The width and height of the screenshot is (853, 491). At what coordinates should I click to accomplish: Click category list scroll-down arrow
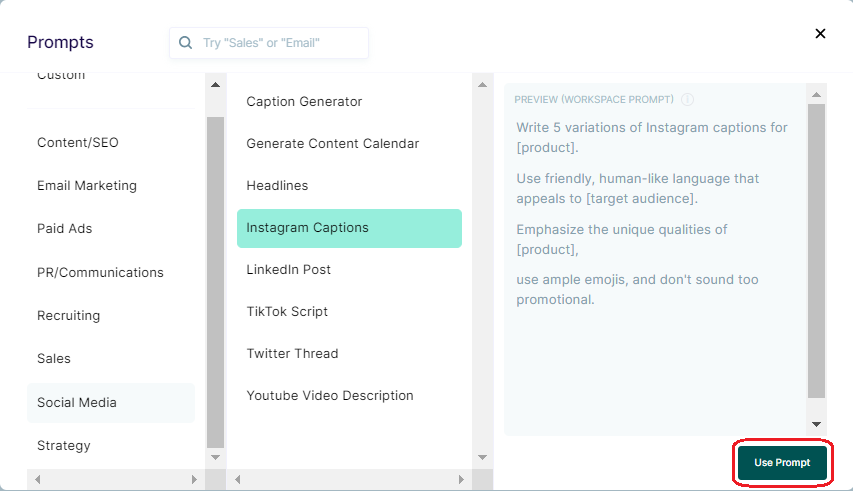tap(215, 457)
